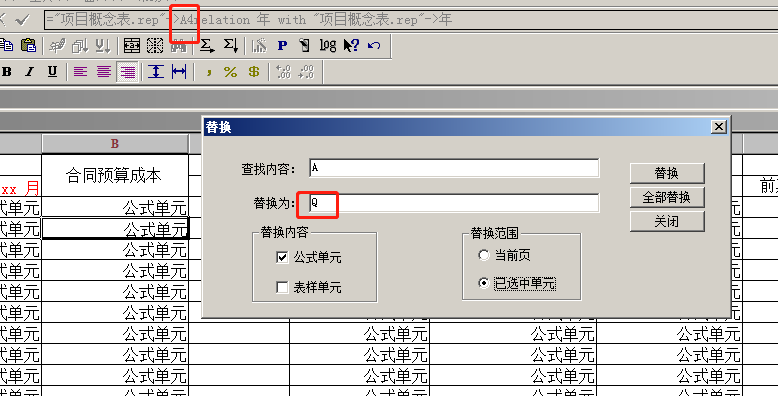Viewport: 778px width, 396px height.
Task: Click the 查找内容 input field
Action: [x=454, y=168]
